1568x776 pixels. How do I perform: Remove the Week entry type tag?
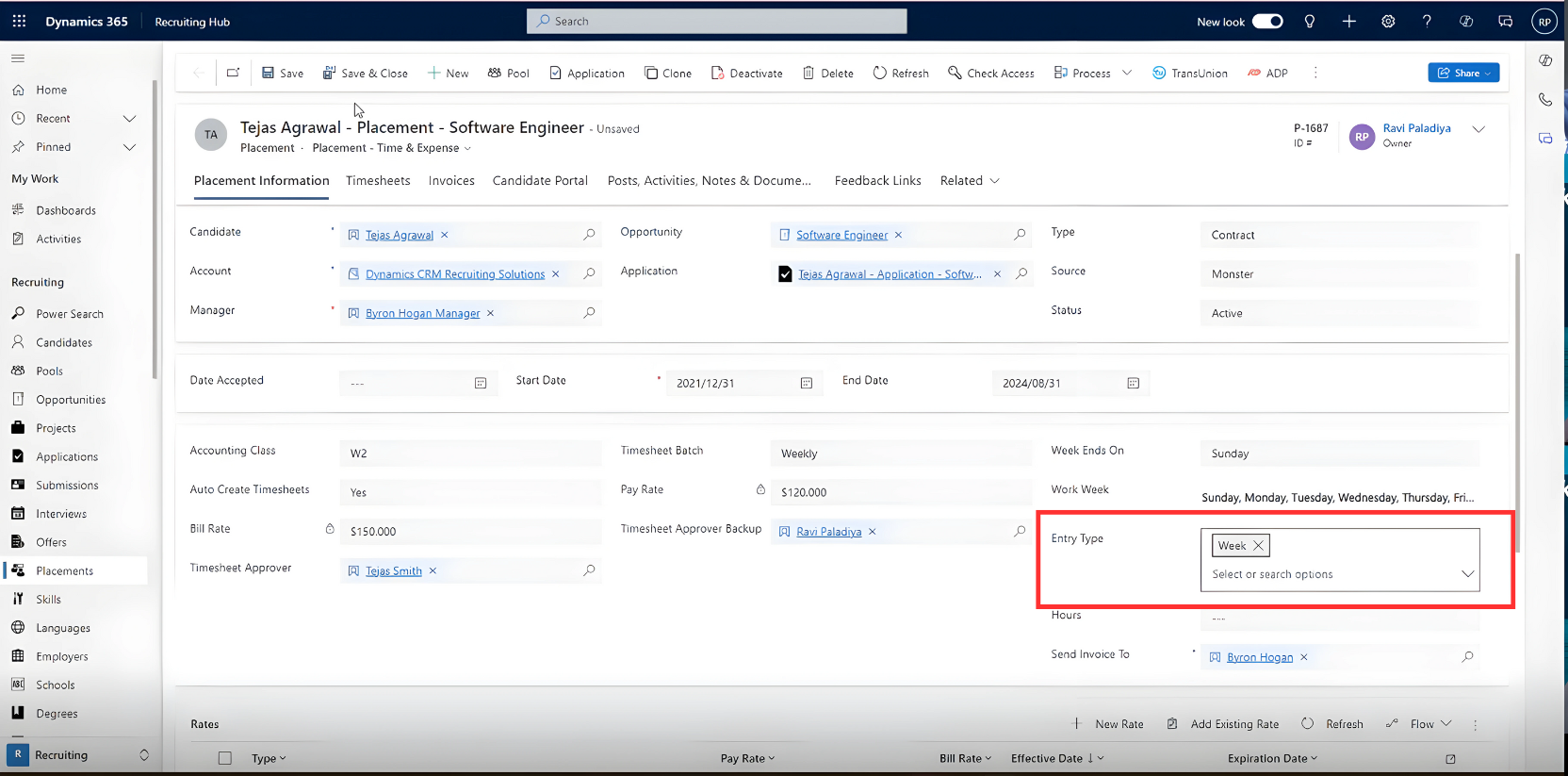(x=1258, y=545)
